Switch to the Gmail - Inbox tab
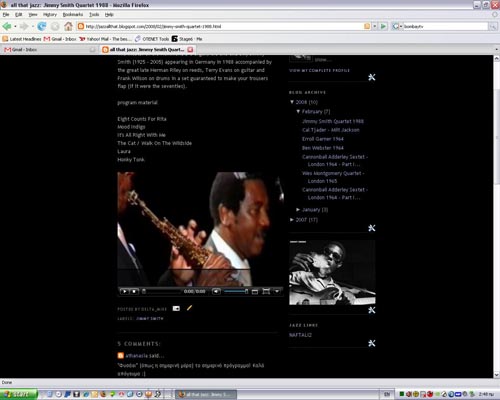Screen dimensions: 500x400 (x=49, y=50)
